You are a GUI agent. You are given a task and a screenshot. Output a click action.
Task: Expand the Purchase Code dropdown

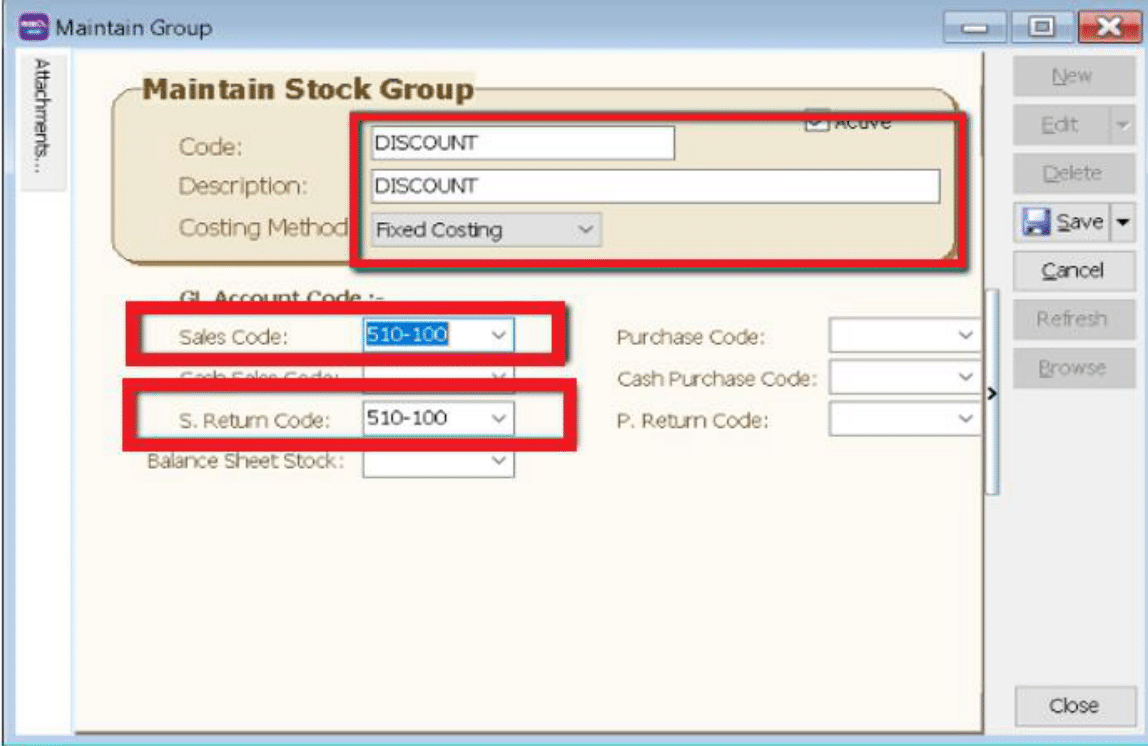965,336
